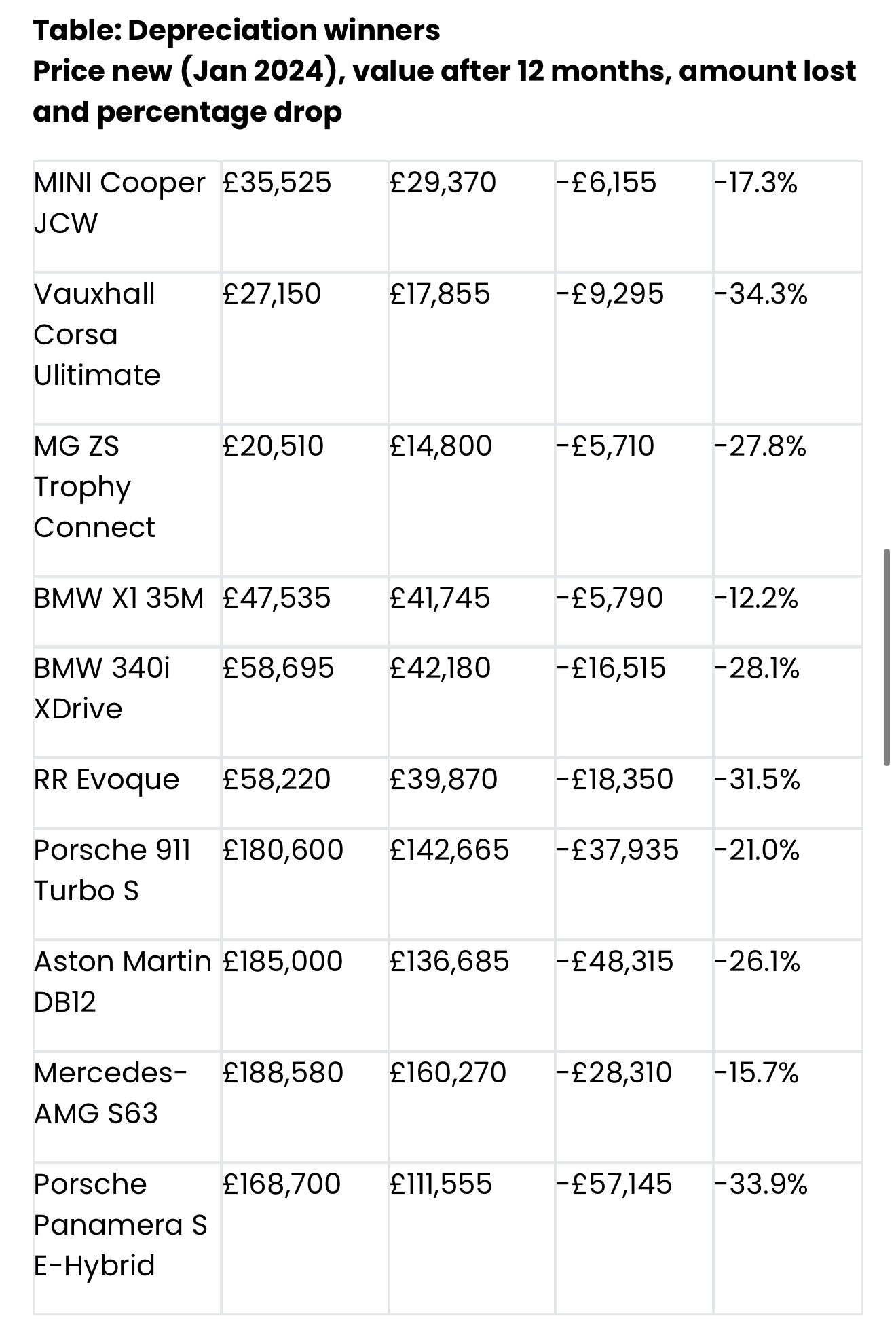Click the 'Table: Depreciation winners' heading
The width and height of the screenshot is (896, 1331).
[236, 31]
